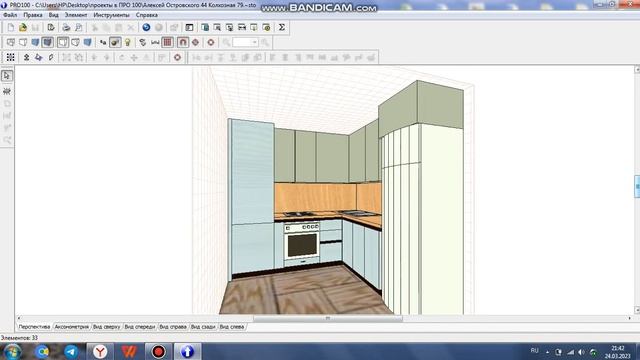Open the Инструменты menu
The height and width of the screenshot is (360, 640).
(111, 15)
